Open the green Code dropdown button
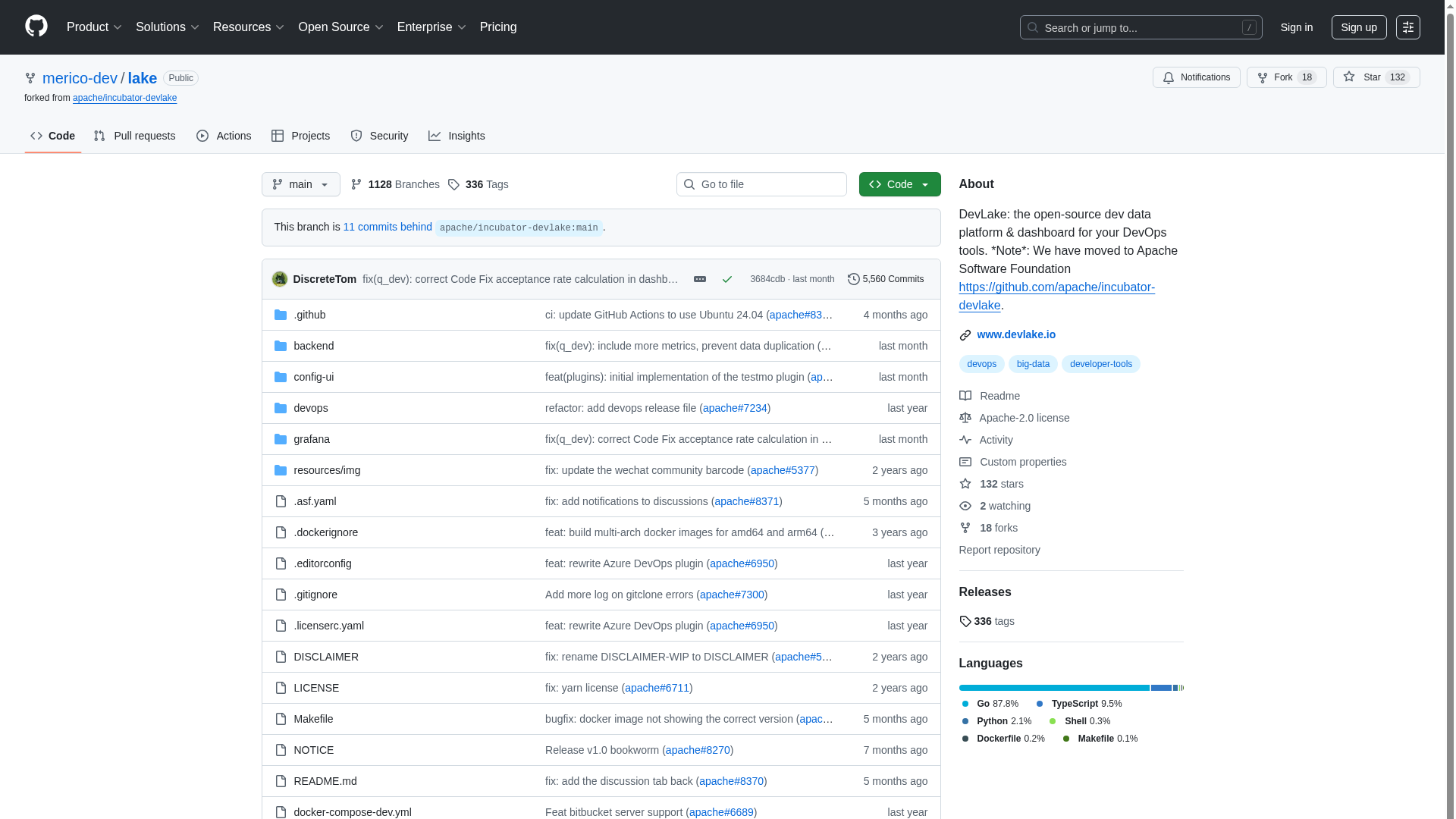 [x=900, y=184]
